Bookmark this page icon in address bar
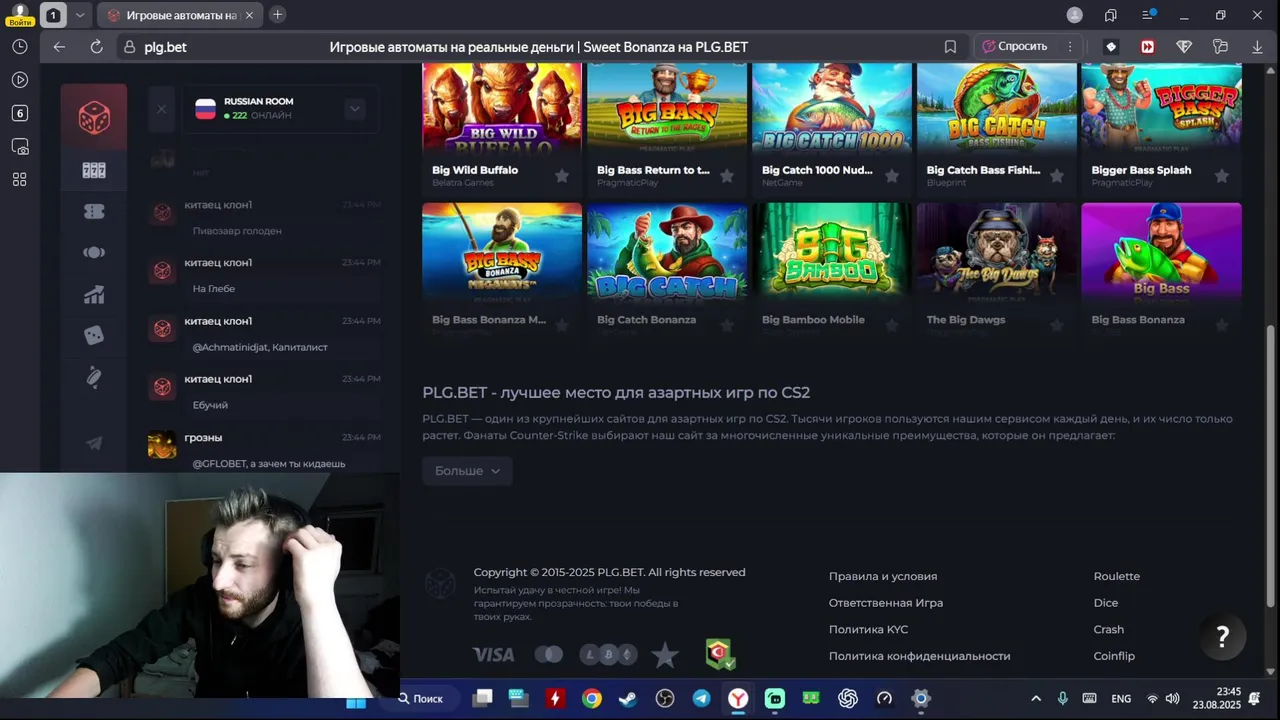Viewport: 1280px width, 720px height. click(950, 47)
